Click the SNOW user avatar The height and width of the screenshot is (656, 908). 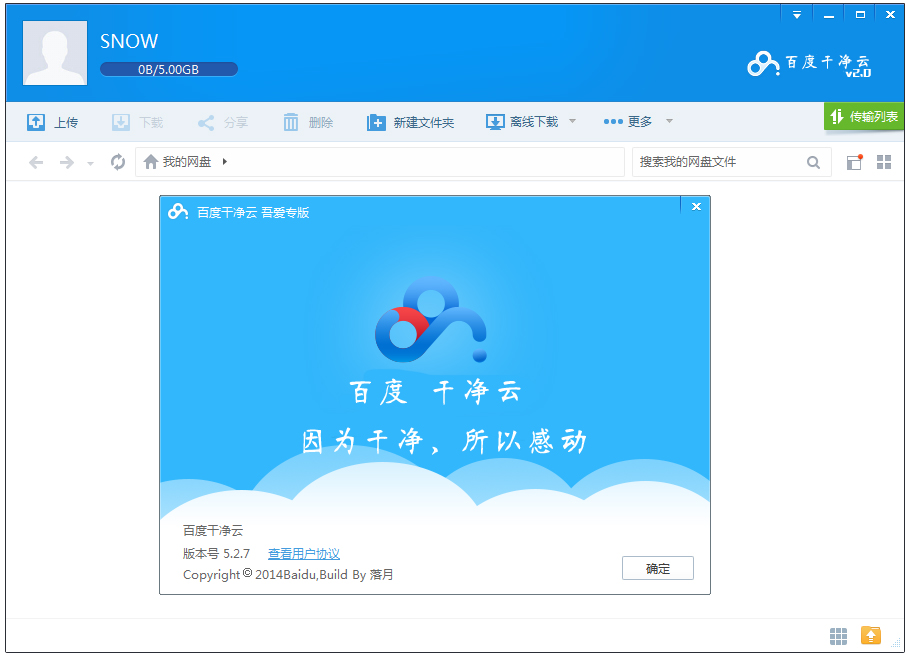(55, 53)
